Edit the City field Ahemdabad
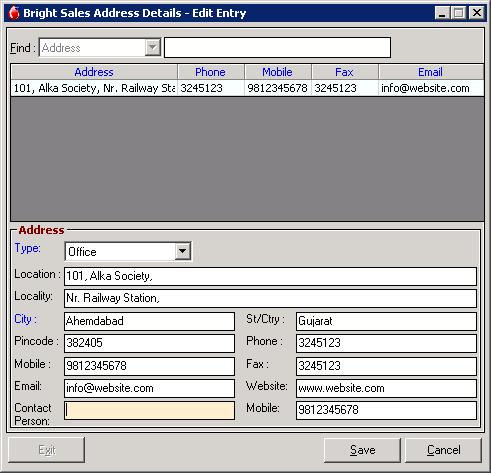 [149, 321]
